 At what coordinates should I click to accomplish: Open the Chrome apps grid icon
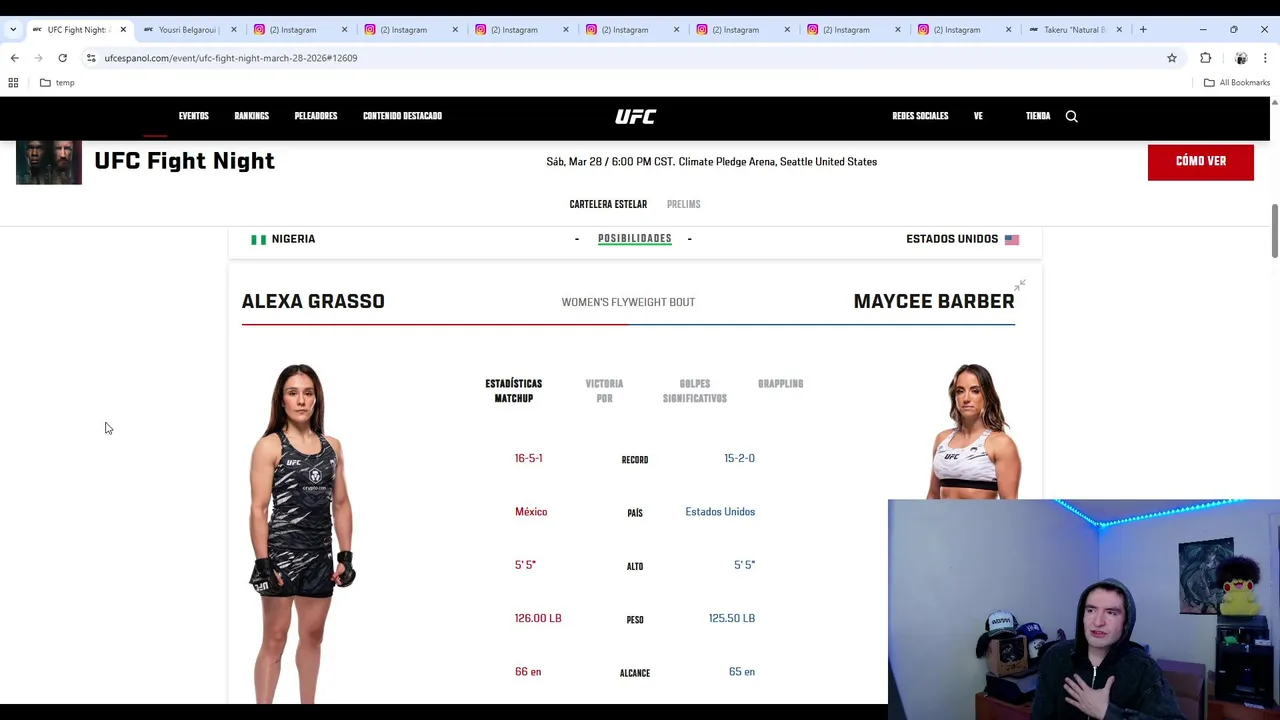(13, 82)
